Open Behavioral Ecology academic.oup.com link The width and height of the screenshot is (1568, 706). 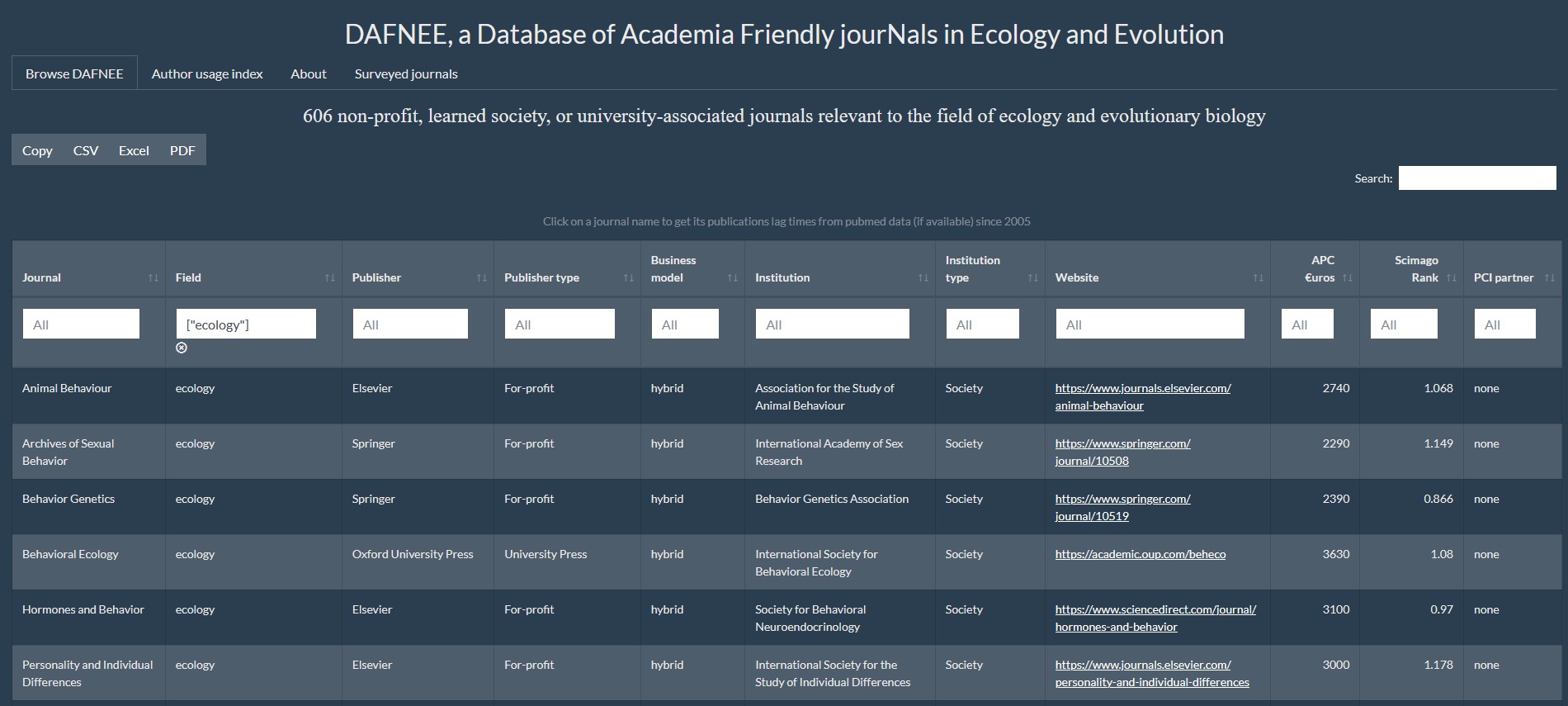click(1140, 554)
